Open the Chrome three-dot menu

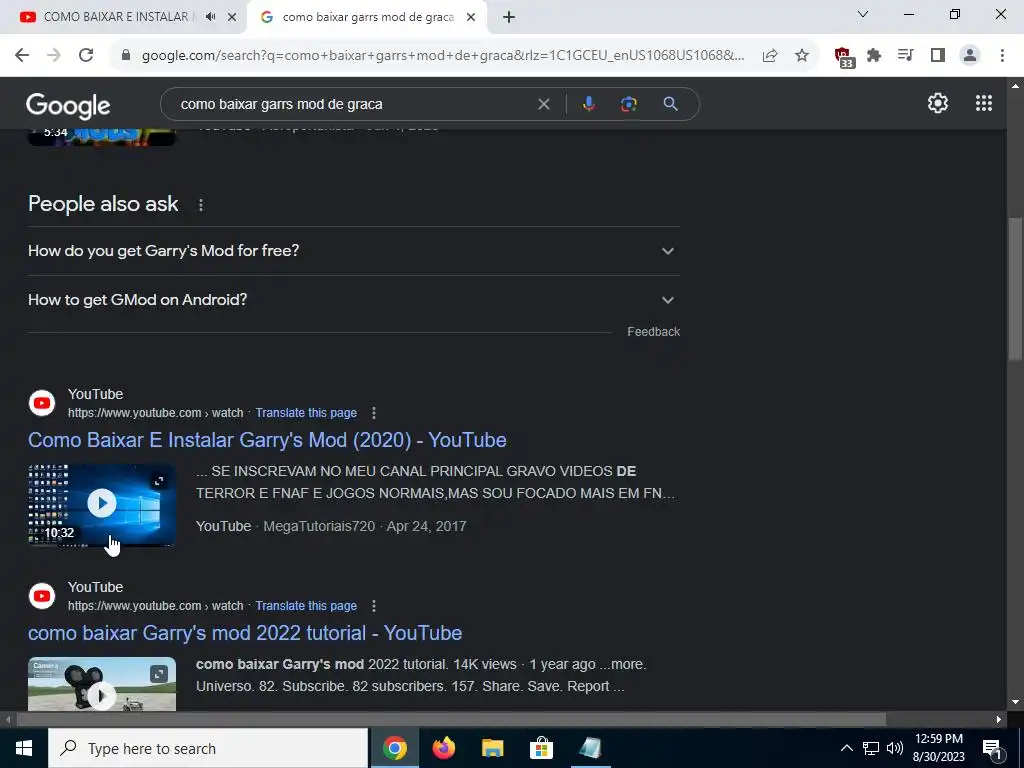click(x=1002, y=55)
